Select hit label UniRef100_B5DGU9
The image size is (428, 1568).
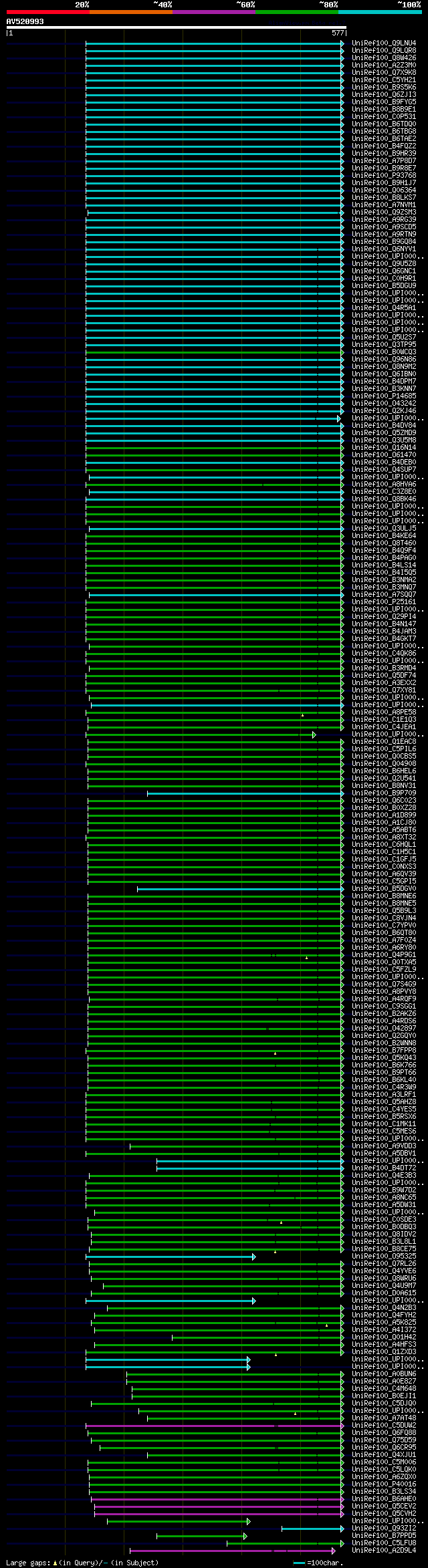click(384, 286)
